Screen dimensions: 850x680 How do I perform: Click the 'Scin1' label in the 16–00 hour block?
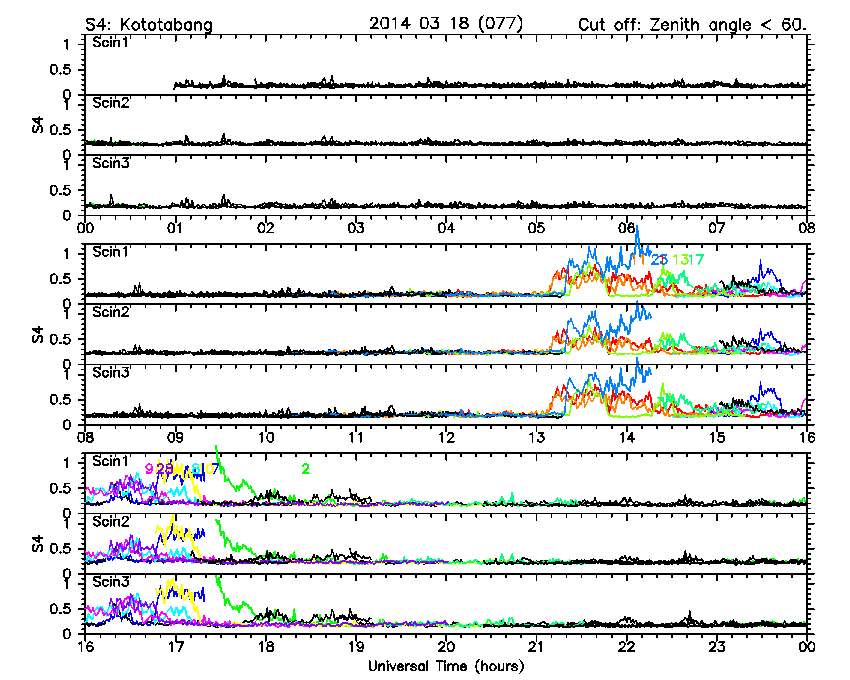[x=111, y=461]
